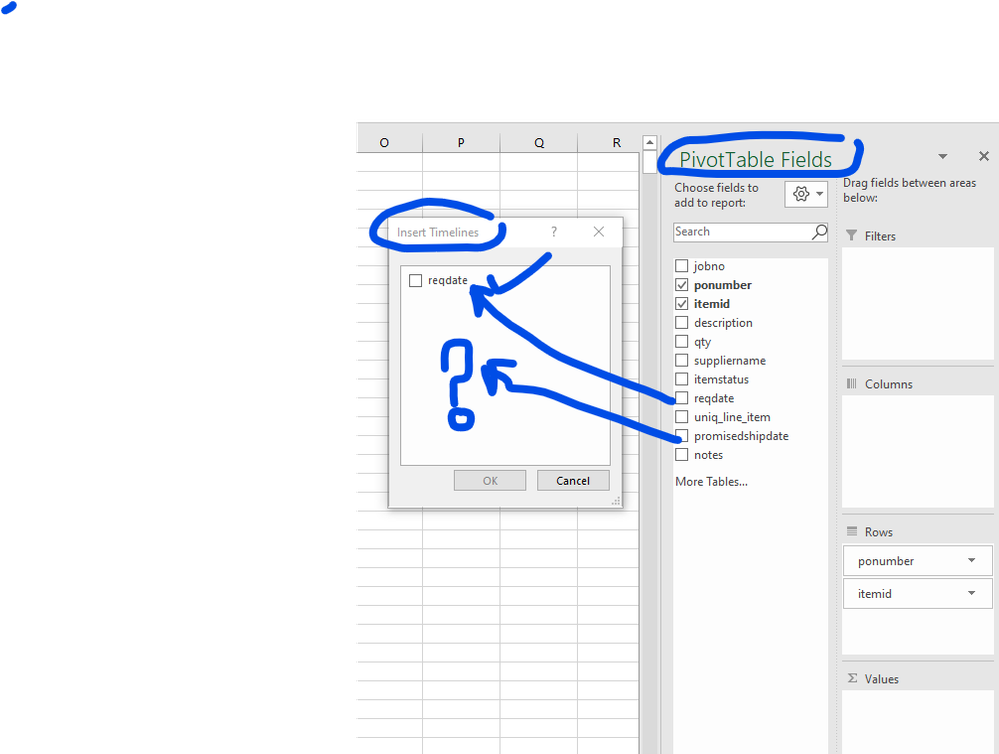Click the worksheet scrollbar up arrow
Image resolution: width=999 pixels, height=754 pixels.
point(649,143)
